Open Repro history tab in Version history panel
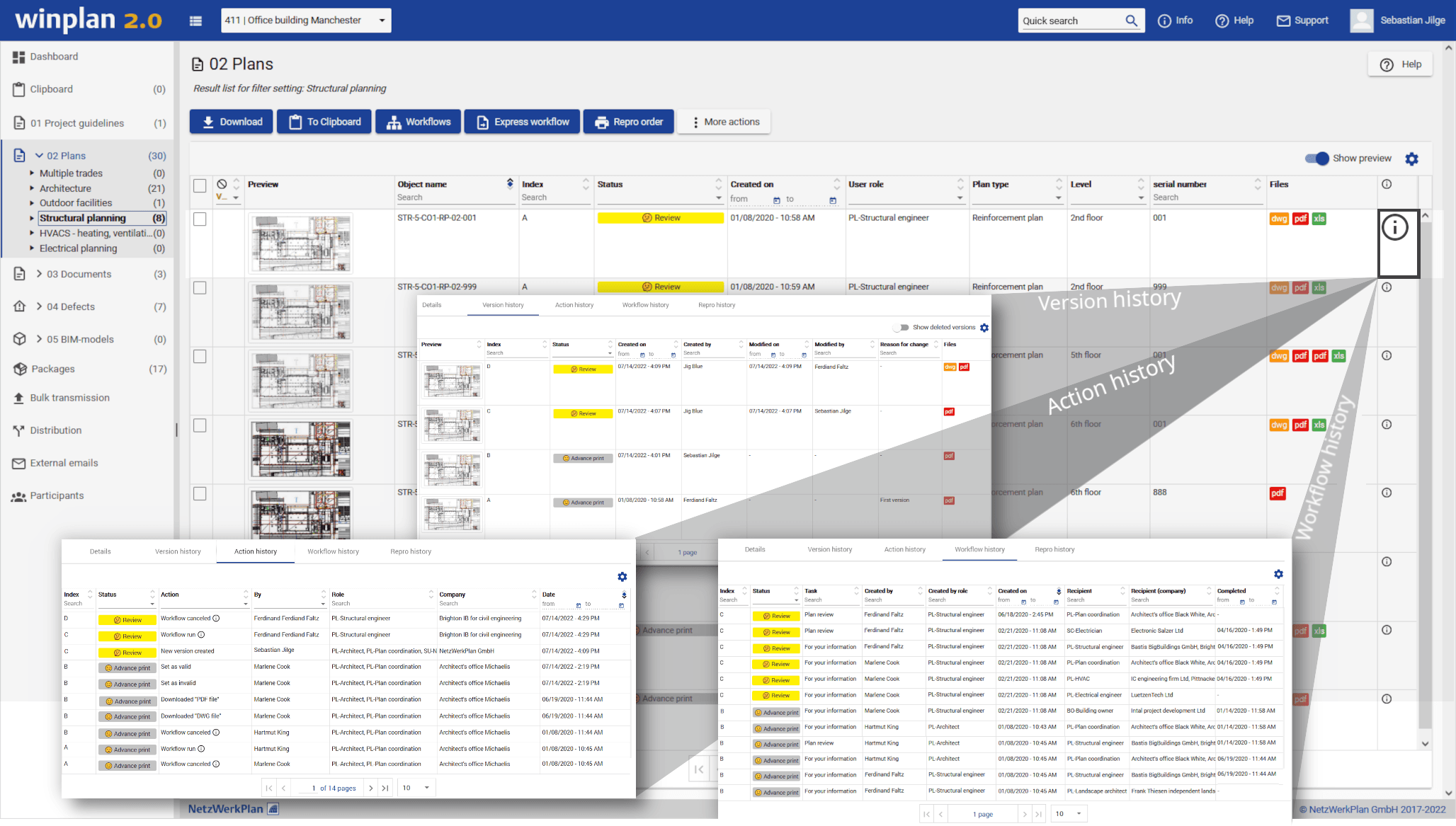 pos(717,305)
